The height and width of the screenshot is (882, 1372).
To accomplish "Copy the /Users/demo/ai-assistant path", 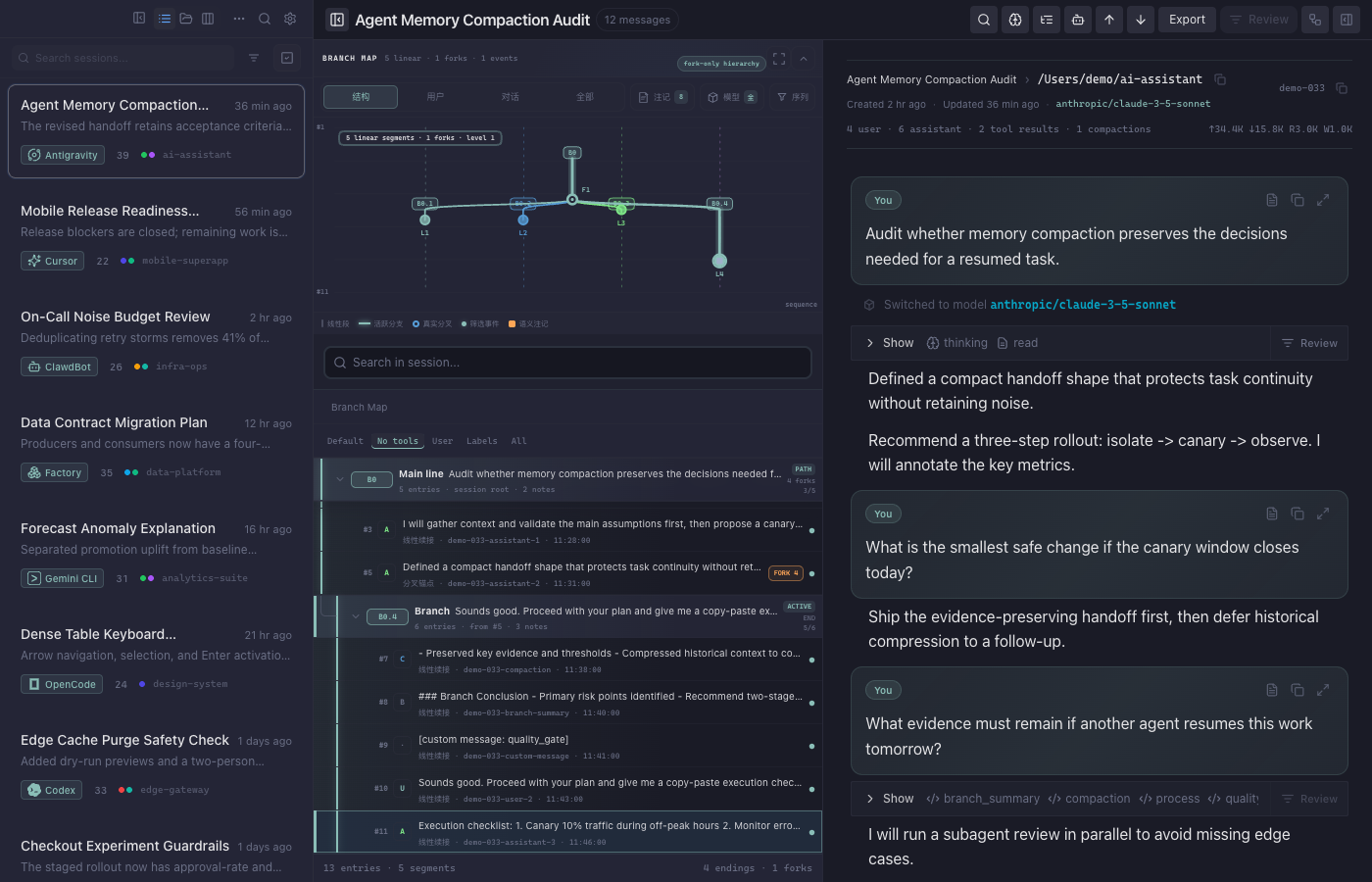I will click(x=1220, y=79).
